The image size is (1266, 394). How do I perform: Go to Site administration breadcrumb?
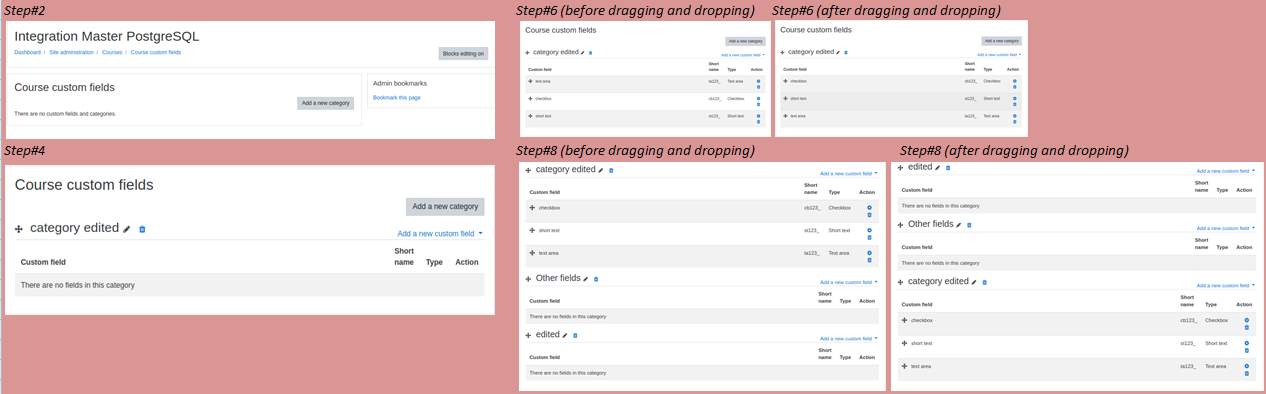click(71, 51)
